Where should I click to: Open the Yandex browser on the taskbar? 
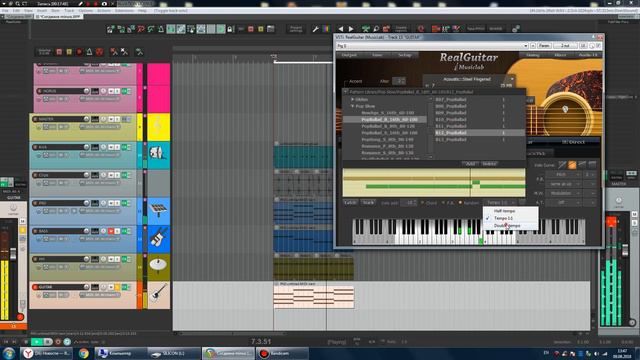click(47, 353)
